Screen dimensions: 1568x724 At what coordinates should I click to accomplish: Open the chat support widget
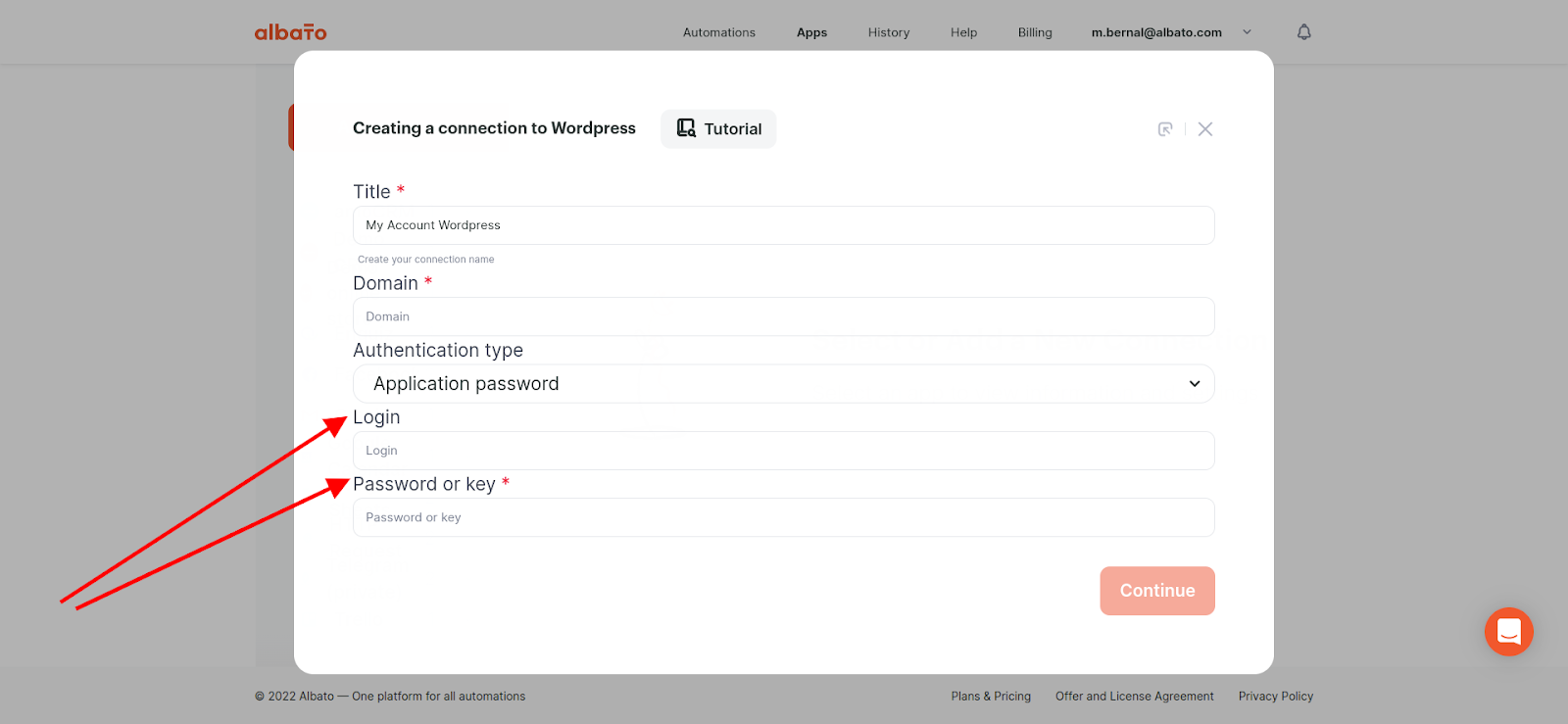(1508, 632)
